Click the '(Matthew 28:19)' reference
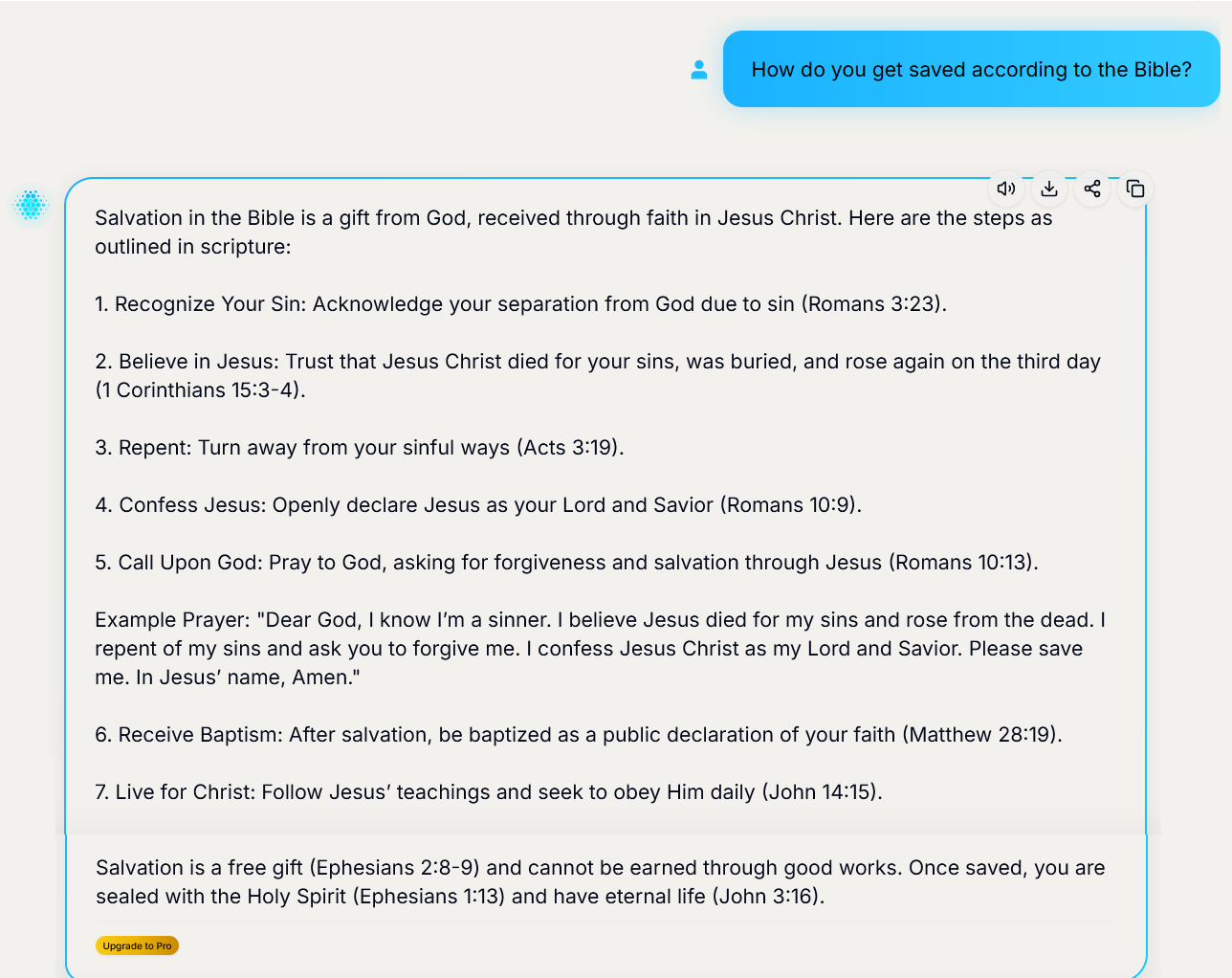Screen dimensions: 1232x978 point(979,735)
